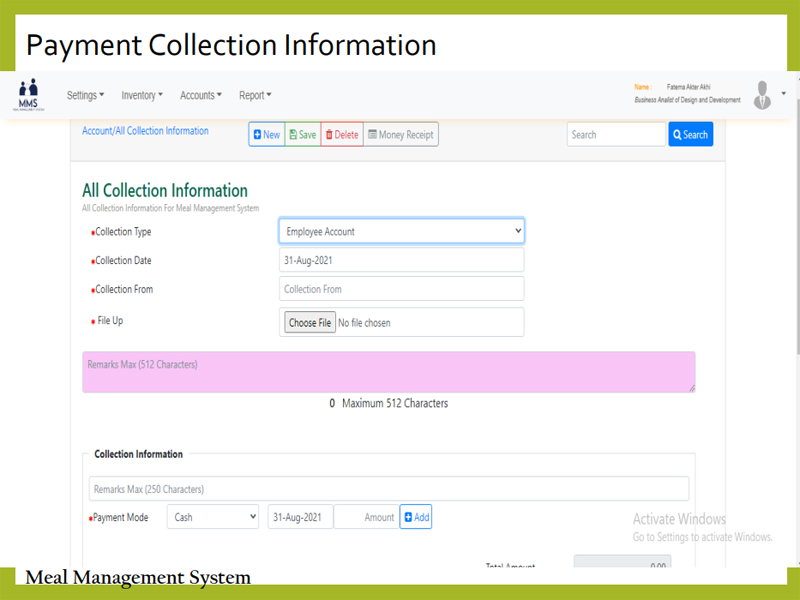The image size is (800, 600).
Task: Click the Save toolbar button
Action: 302,135
